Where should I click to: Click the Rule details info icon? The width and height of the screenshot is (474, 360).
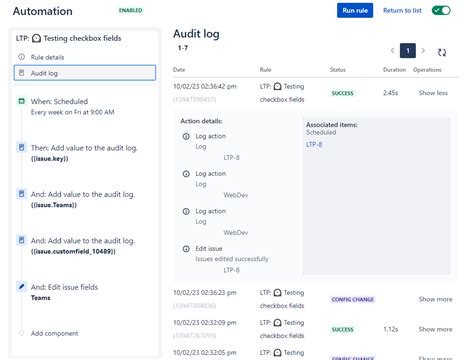point(22,57)
